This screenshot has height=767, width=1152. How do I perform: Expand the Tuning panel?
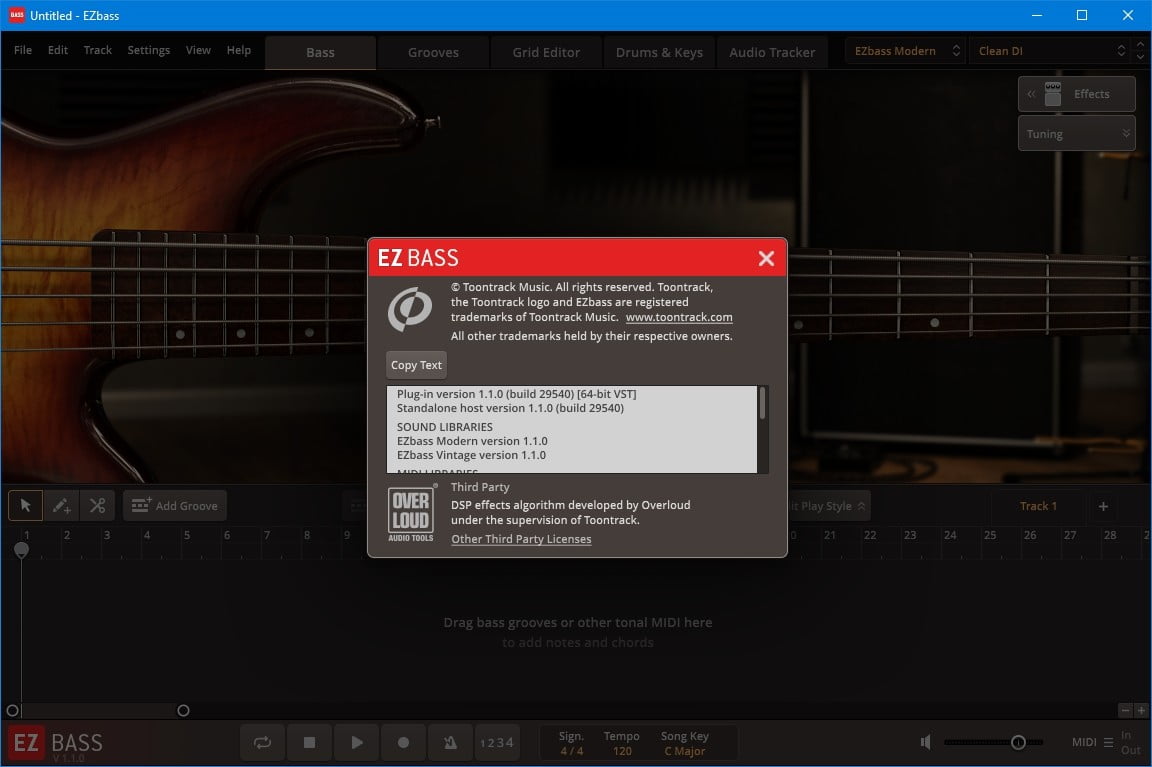pos(1076,134)
